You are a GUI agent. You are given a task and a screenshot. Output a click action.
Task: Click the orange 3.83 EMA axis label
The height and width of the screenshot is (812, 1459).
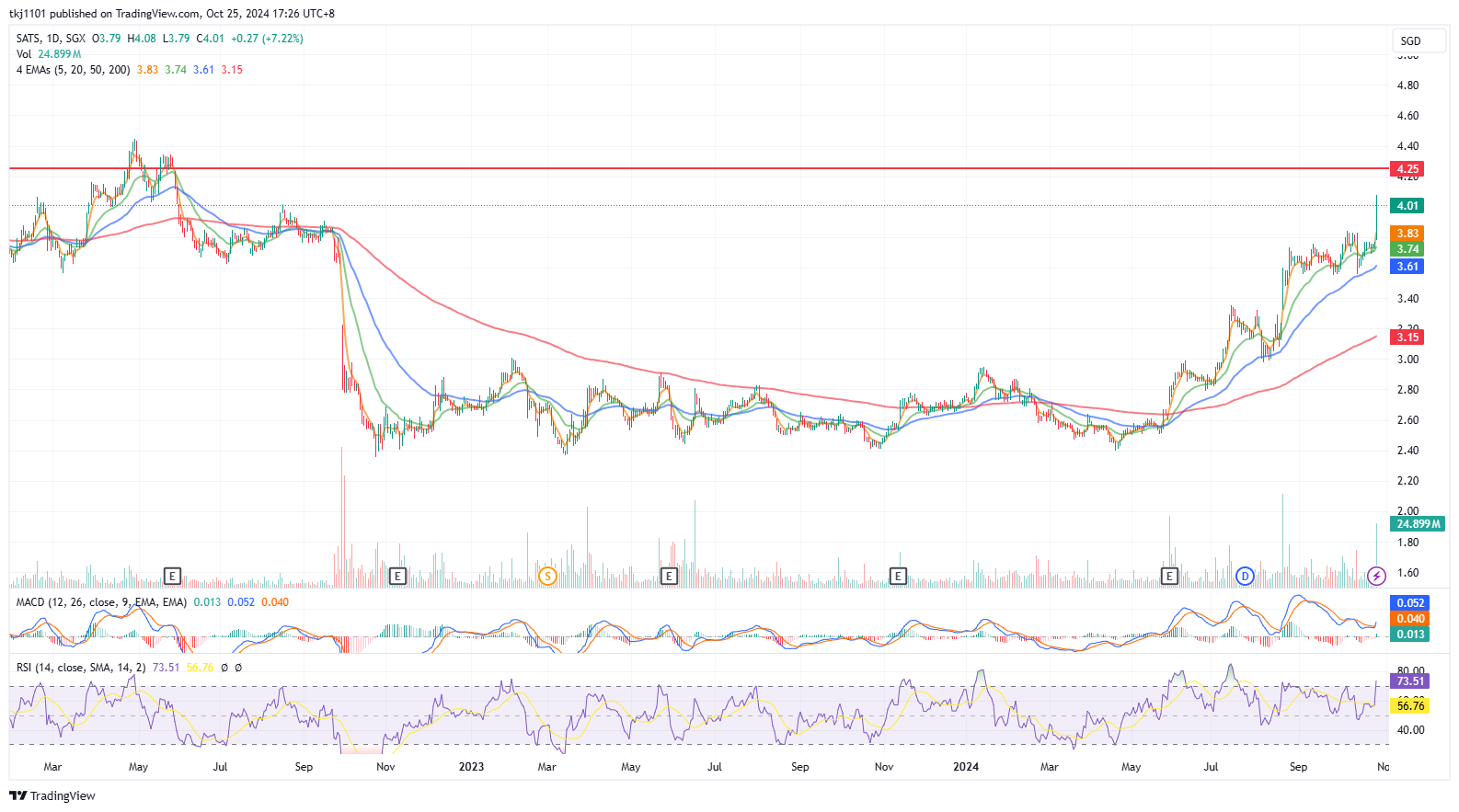pyautogui.click(x=1407, y=234)
